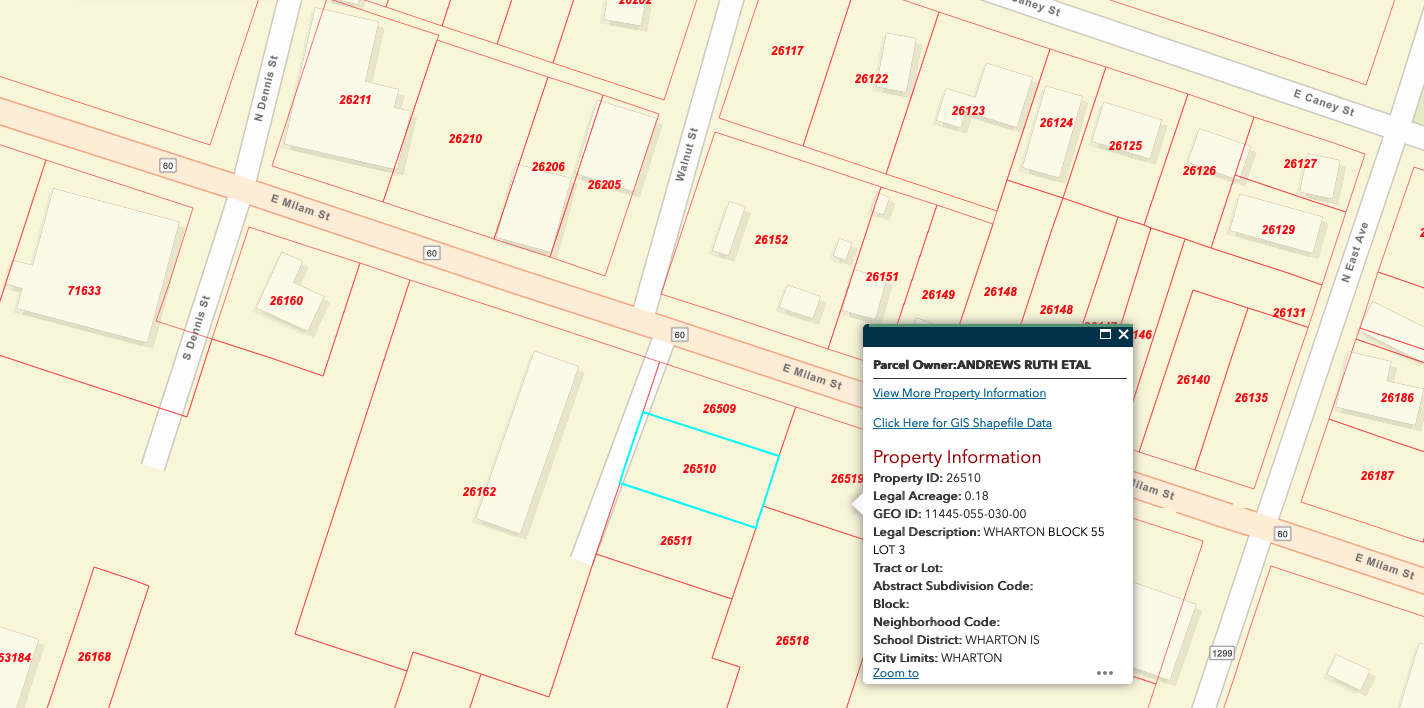Viewport: 1424px width, 708px height.
Task: Click parcel 26129 on the map
Action: tap(1278, 230)
